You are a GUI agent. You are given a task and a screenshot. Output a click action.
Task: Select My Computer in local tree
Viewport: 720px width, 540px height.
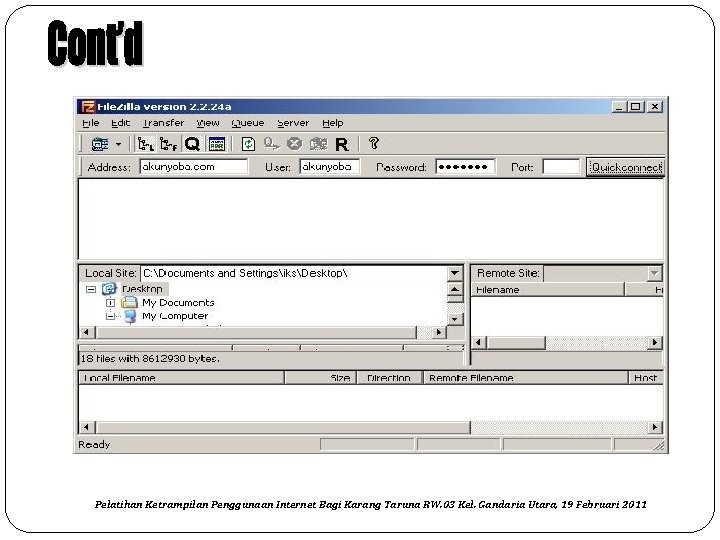pyautogui.click(x=175, y=316)
